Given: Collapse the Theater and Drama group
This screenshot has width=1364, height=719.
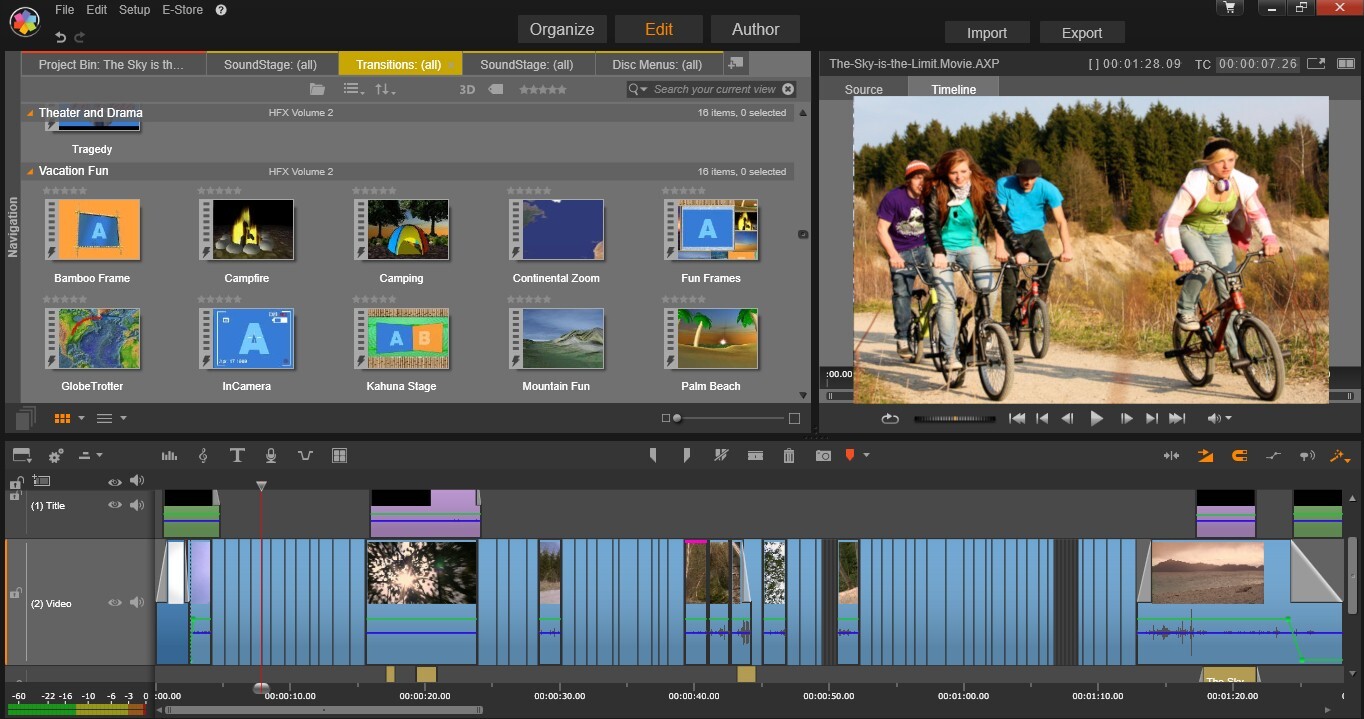Looking at the screenshot, I should 30,113.
